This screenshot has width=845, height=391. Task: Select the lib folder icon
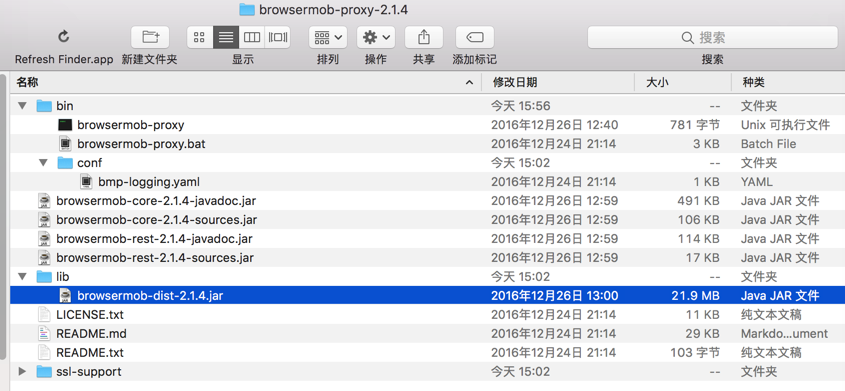click(x=44, y=276)
